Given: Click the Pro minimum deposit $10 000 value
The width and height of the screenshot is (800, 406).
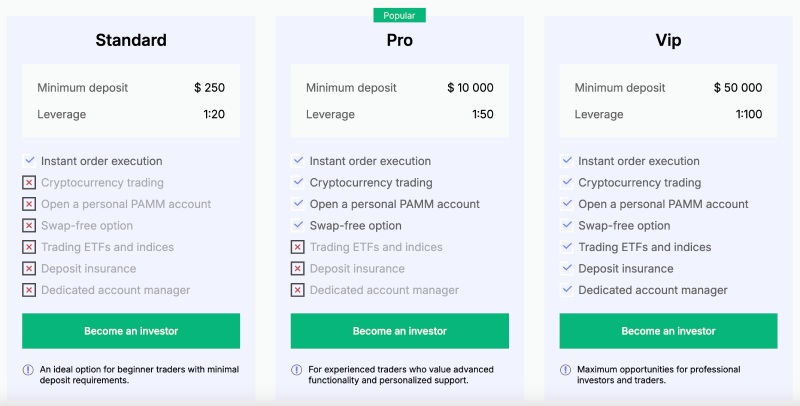Looking at the screenshot, I should point(470,88).
